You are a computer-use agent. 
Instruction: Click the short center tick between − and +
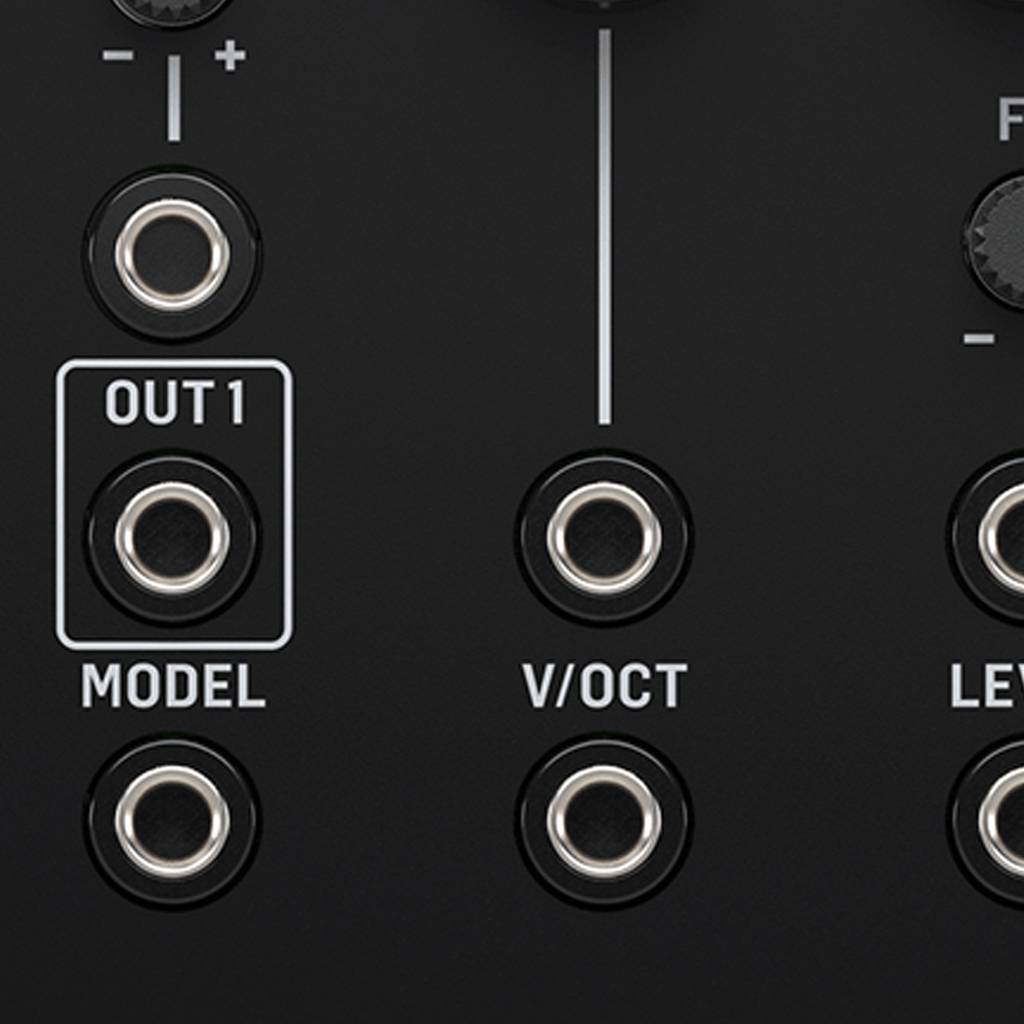pos(174,99)
